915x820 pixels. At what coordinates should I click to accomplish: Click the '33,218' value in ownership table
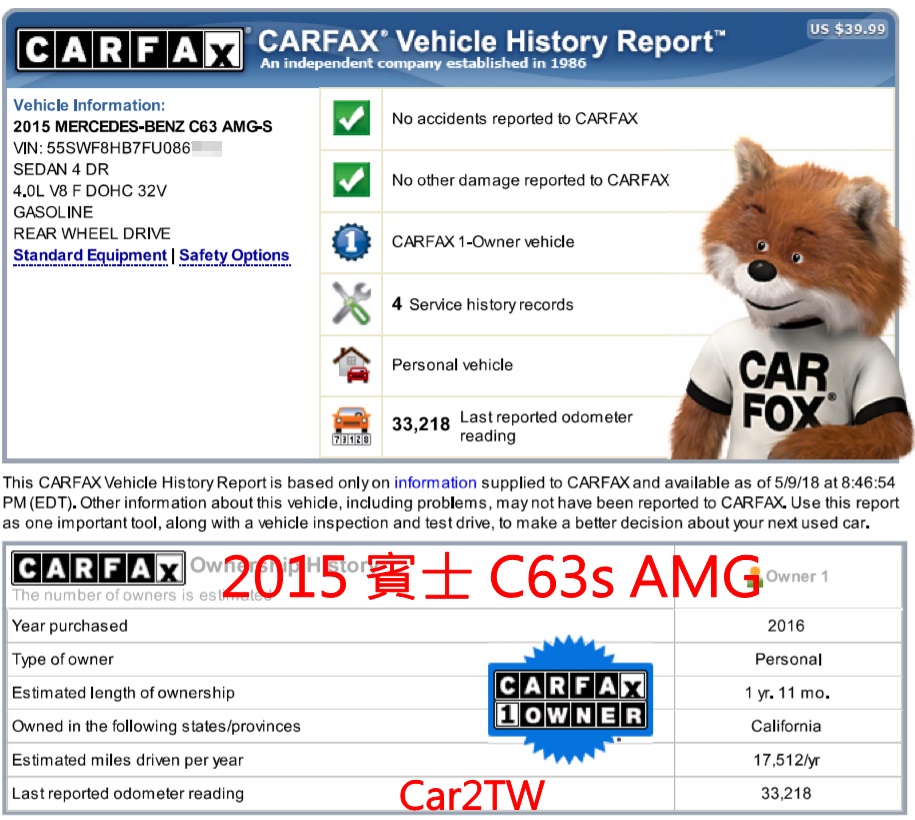point(786,794)
